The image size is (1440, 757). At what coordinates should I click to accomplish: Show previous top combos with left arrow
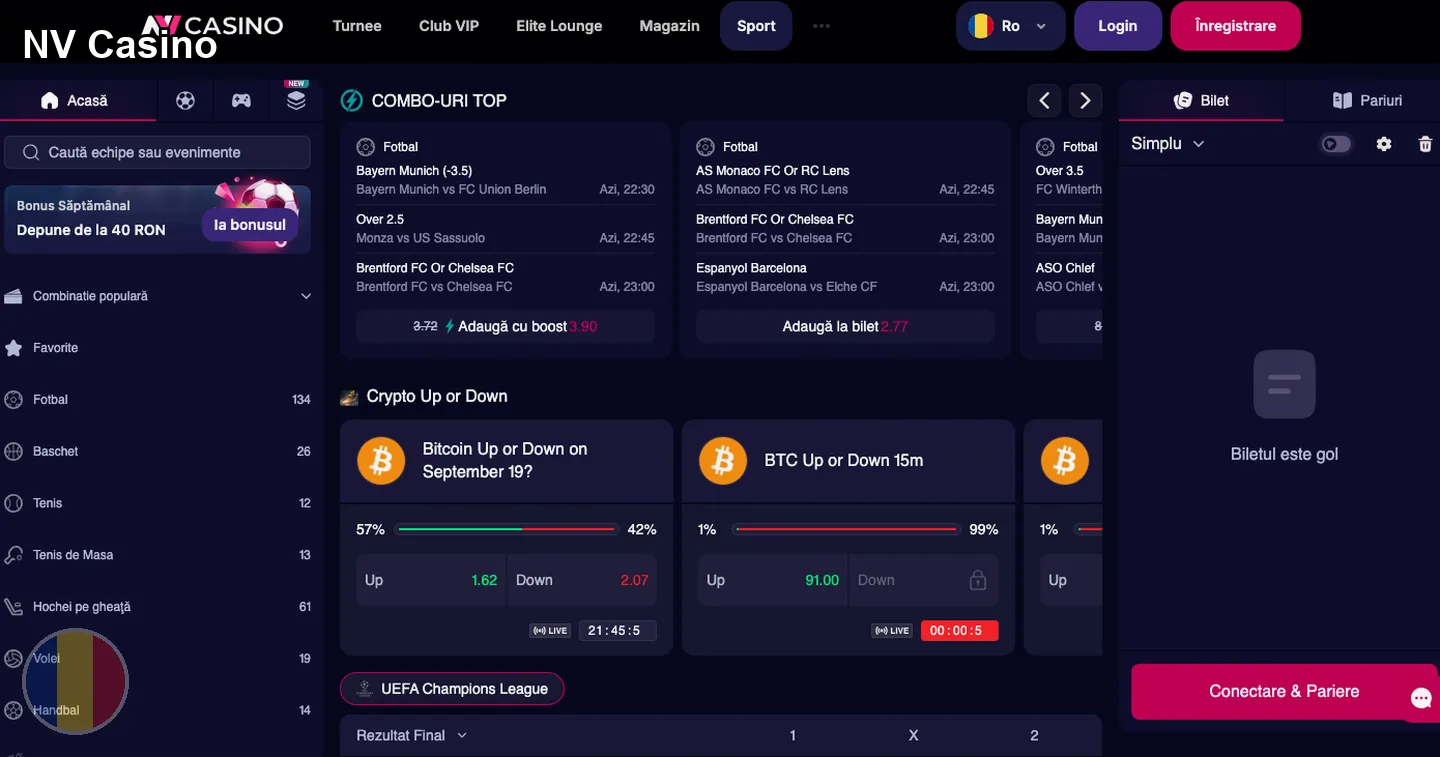(1044, 100)
